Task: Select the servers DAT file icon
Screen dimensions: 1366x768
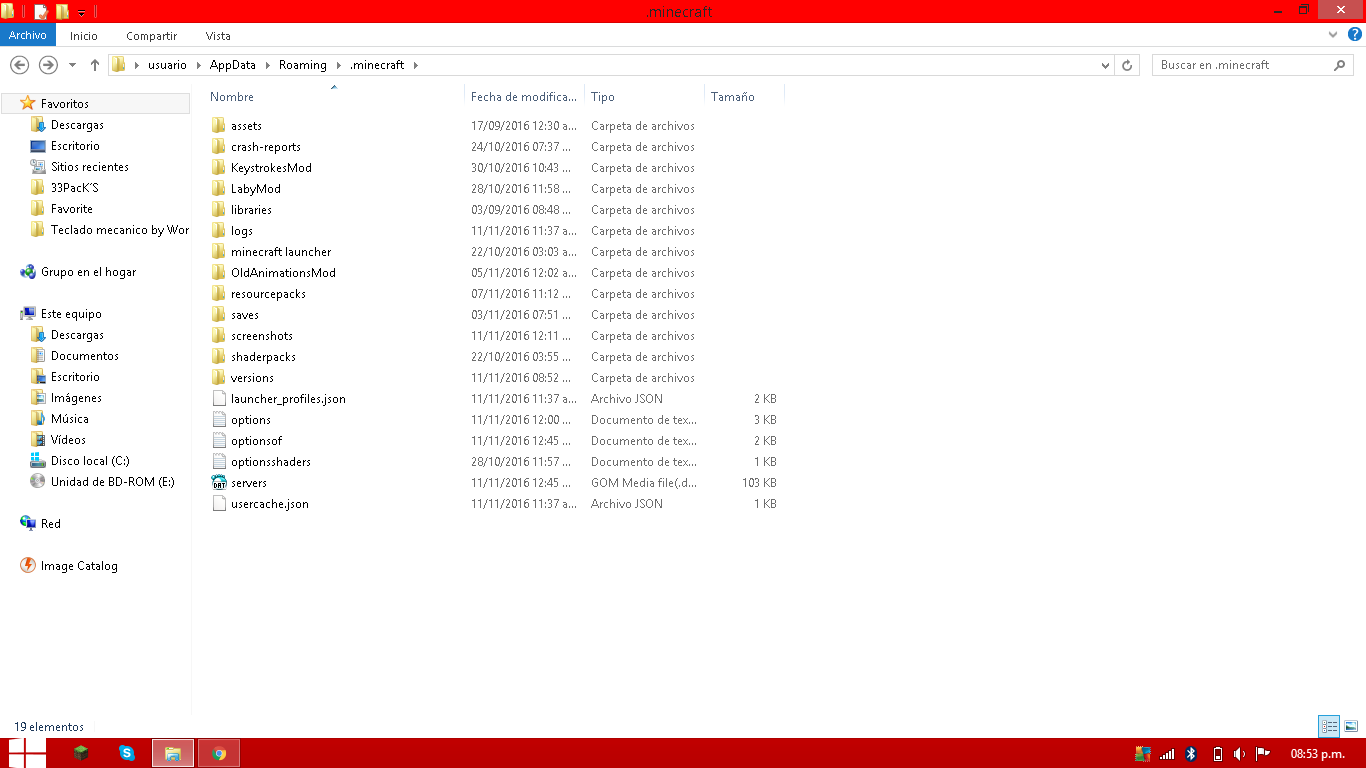Action: (220, 483)
